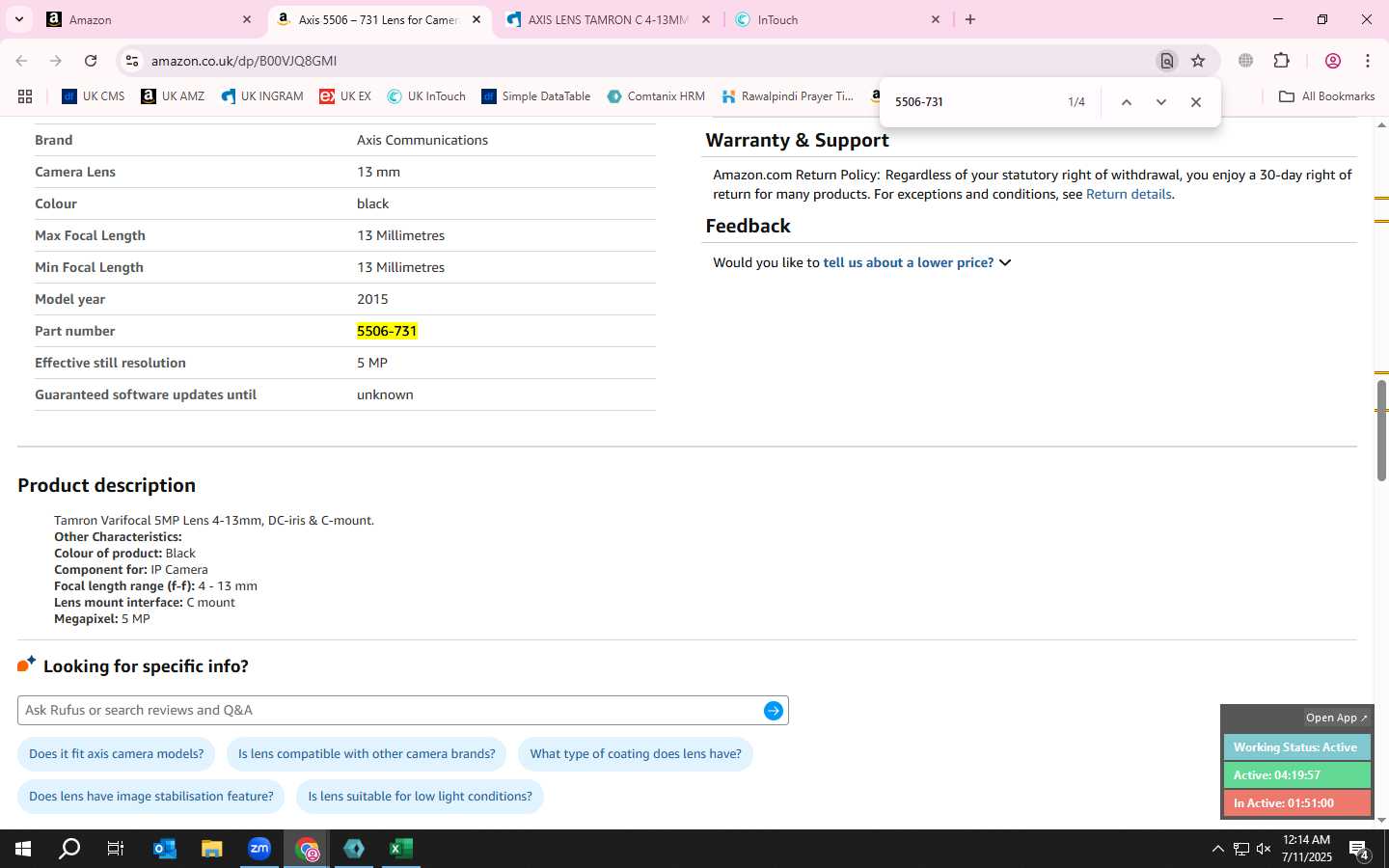Switch to the Amazon tab
The height and width of the screenshot is (868, 1389).
pyautogui.click(x=150, y=19)
